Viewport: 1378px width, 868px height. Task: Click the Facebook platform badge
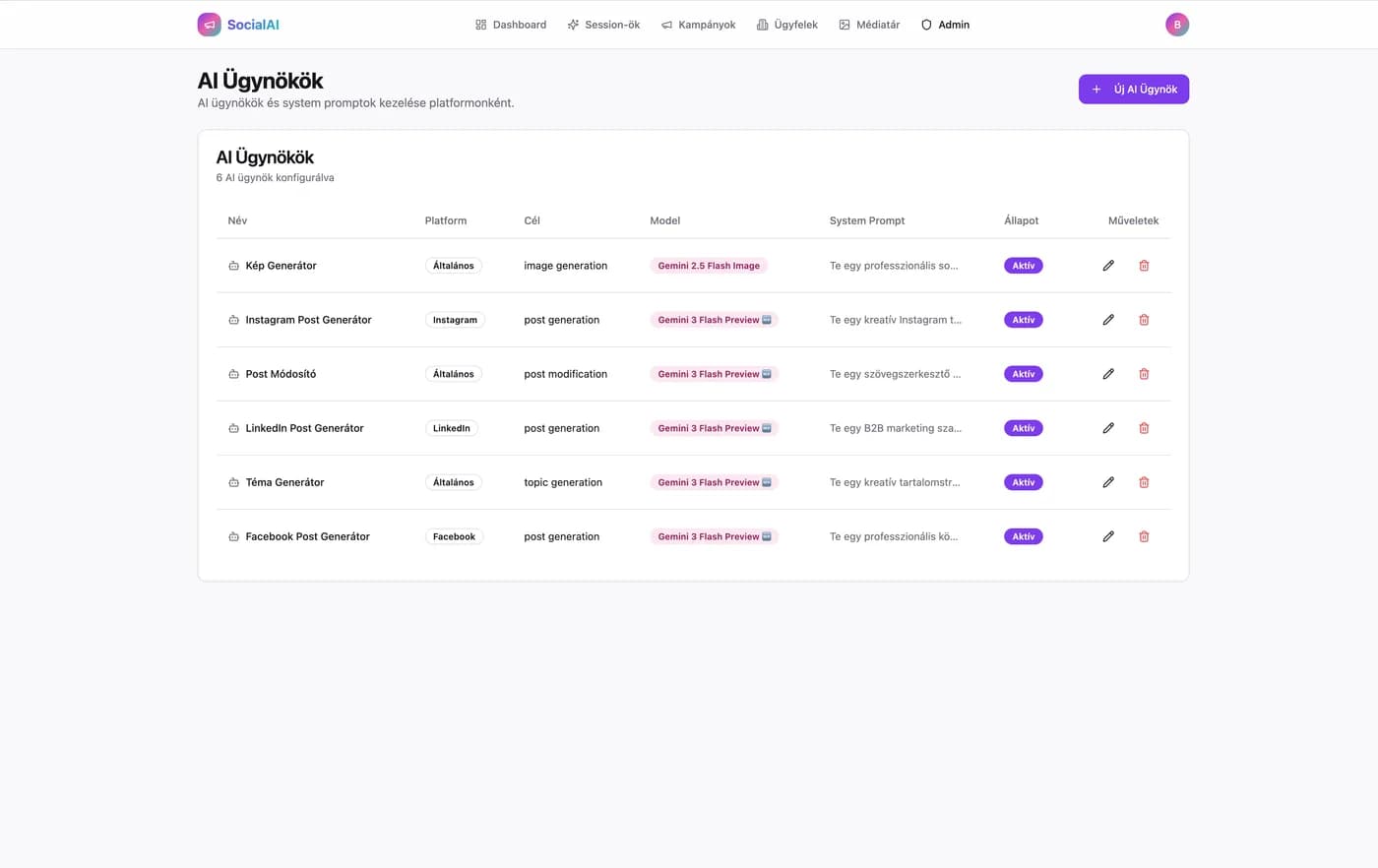click(x=454, y=536)
